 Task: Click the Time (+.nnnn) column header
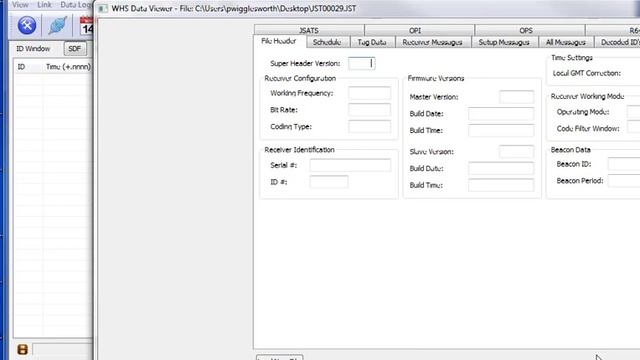tap(68, 67)
